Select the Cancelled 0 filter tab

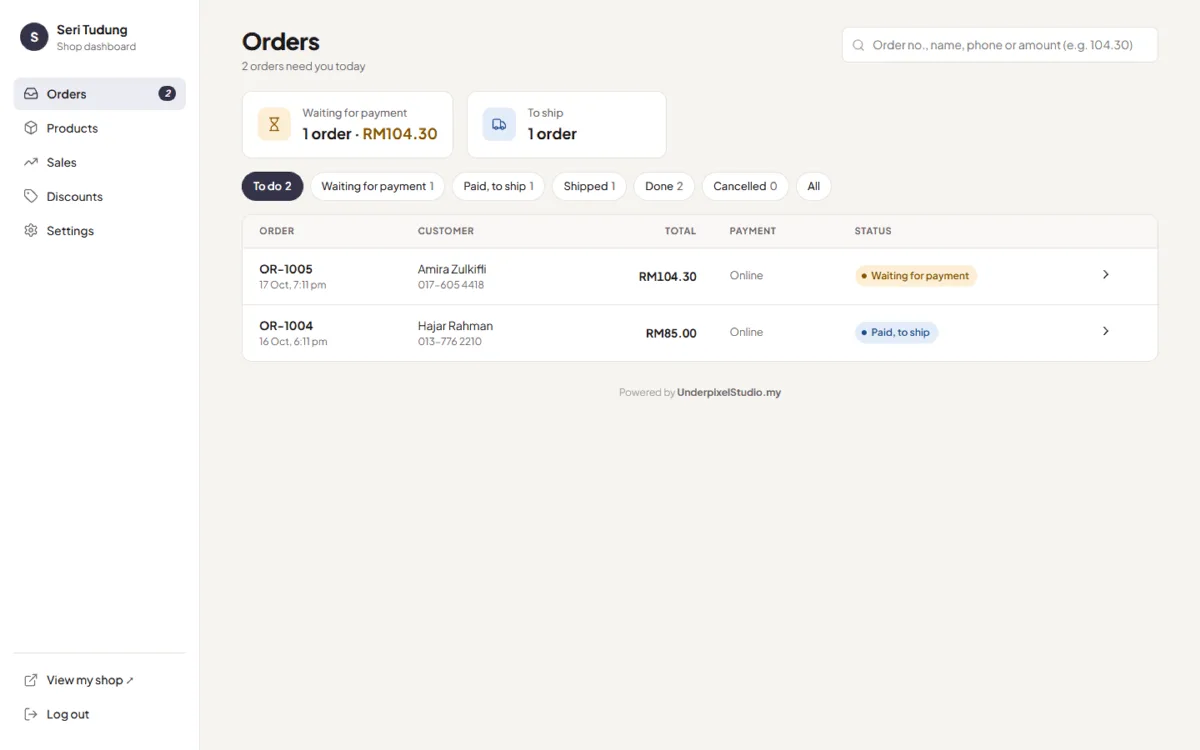pyautogui.click(x=745, y=186)
